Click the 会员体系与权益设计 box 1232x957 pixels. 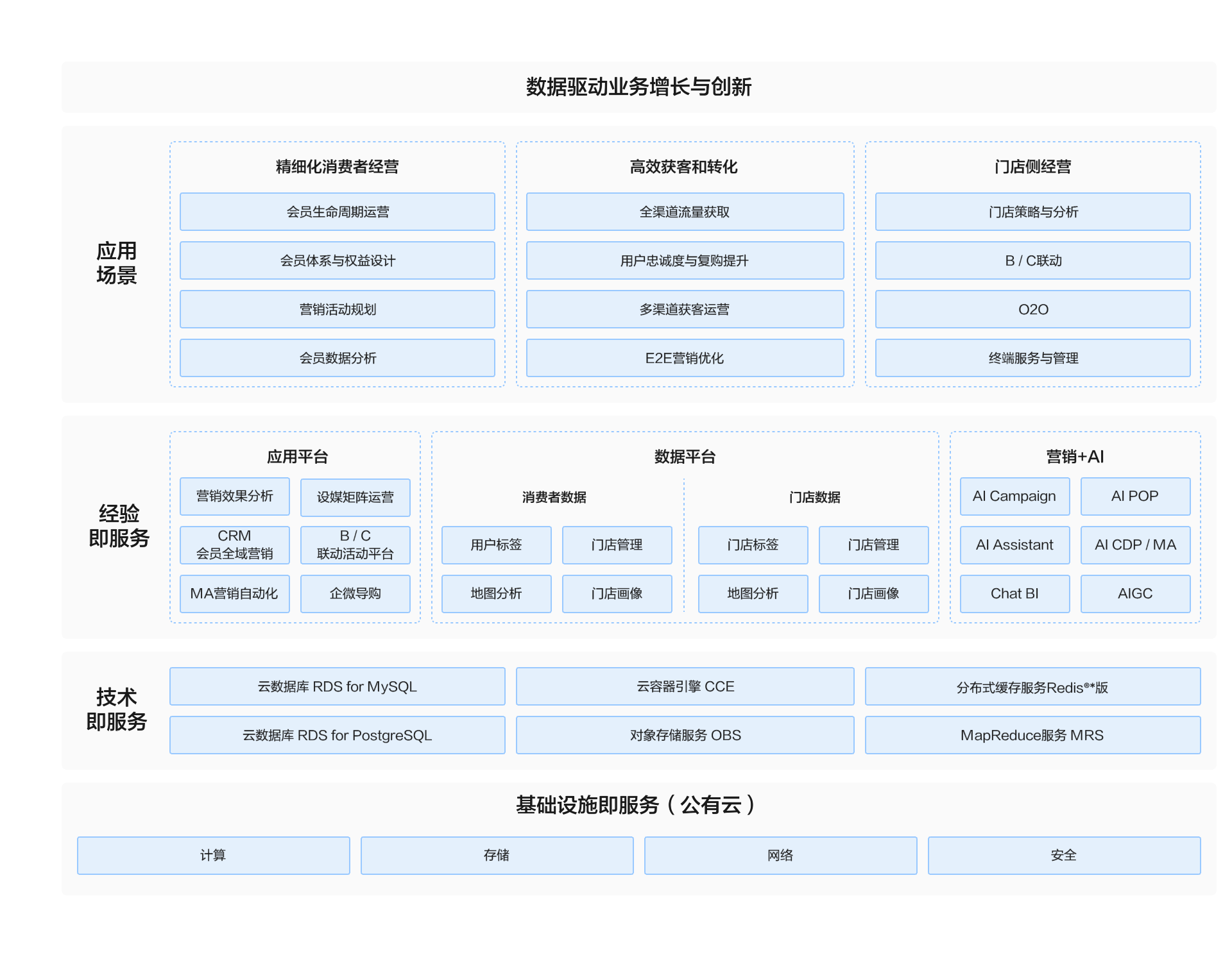click(x=338, y=260)
